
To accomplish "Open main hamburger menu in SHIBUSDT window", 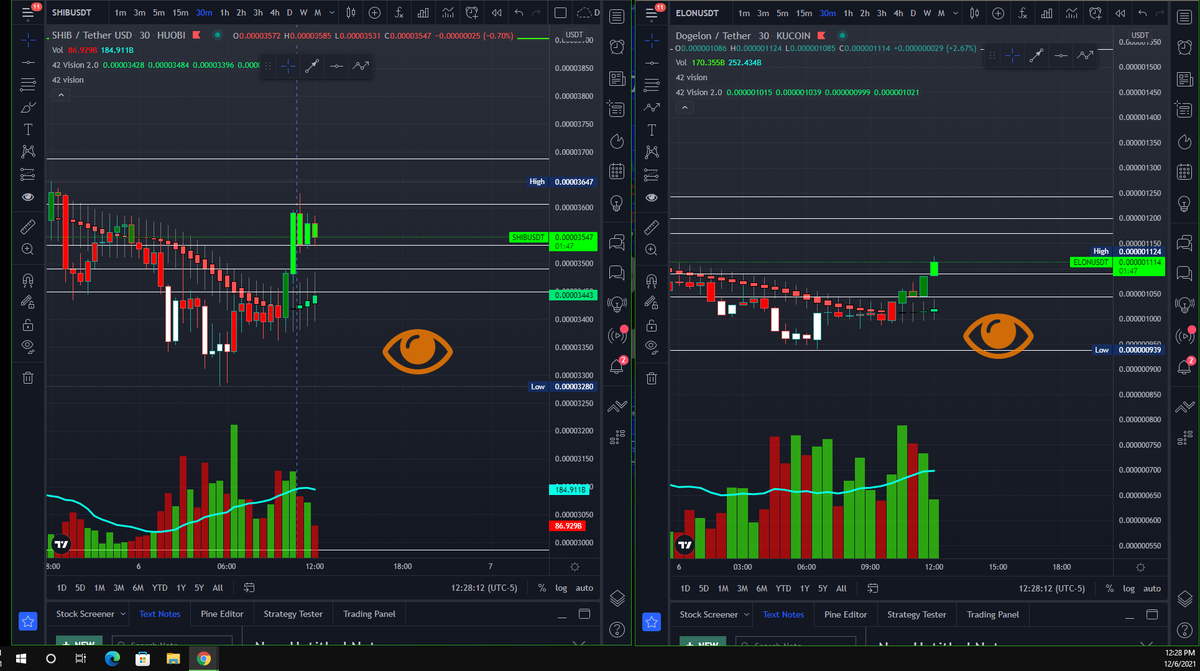I will [28, 13].
